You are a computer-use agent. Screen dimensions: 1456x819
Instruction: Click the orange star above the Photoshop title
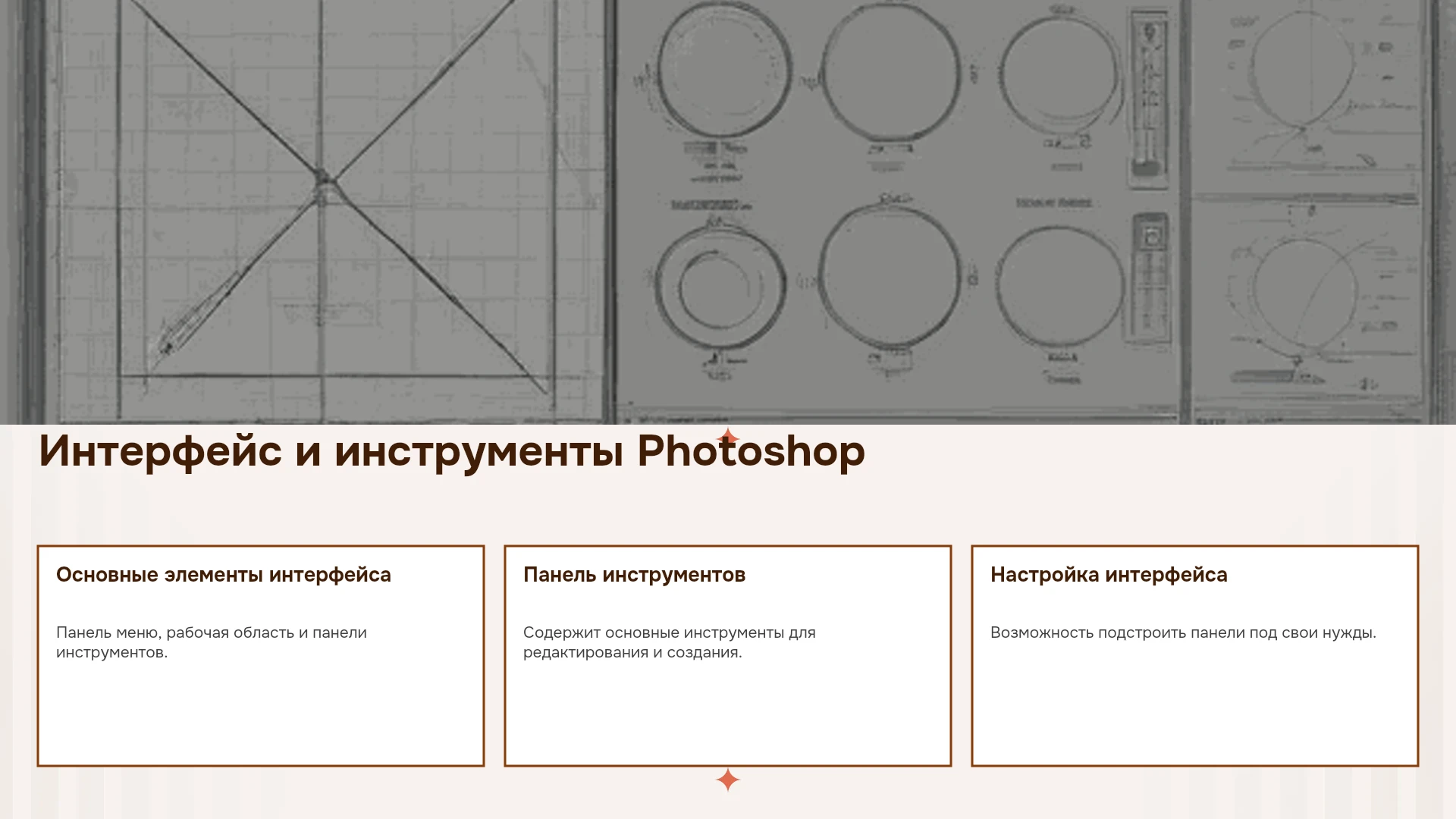(728, 438)
